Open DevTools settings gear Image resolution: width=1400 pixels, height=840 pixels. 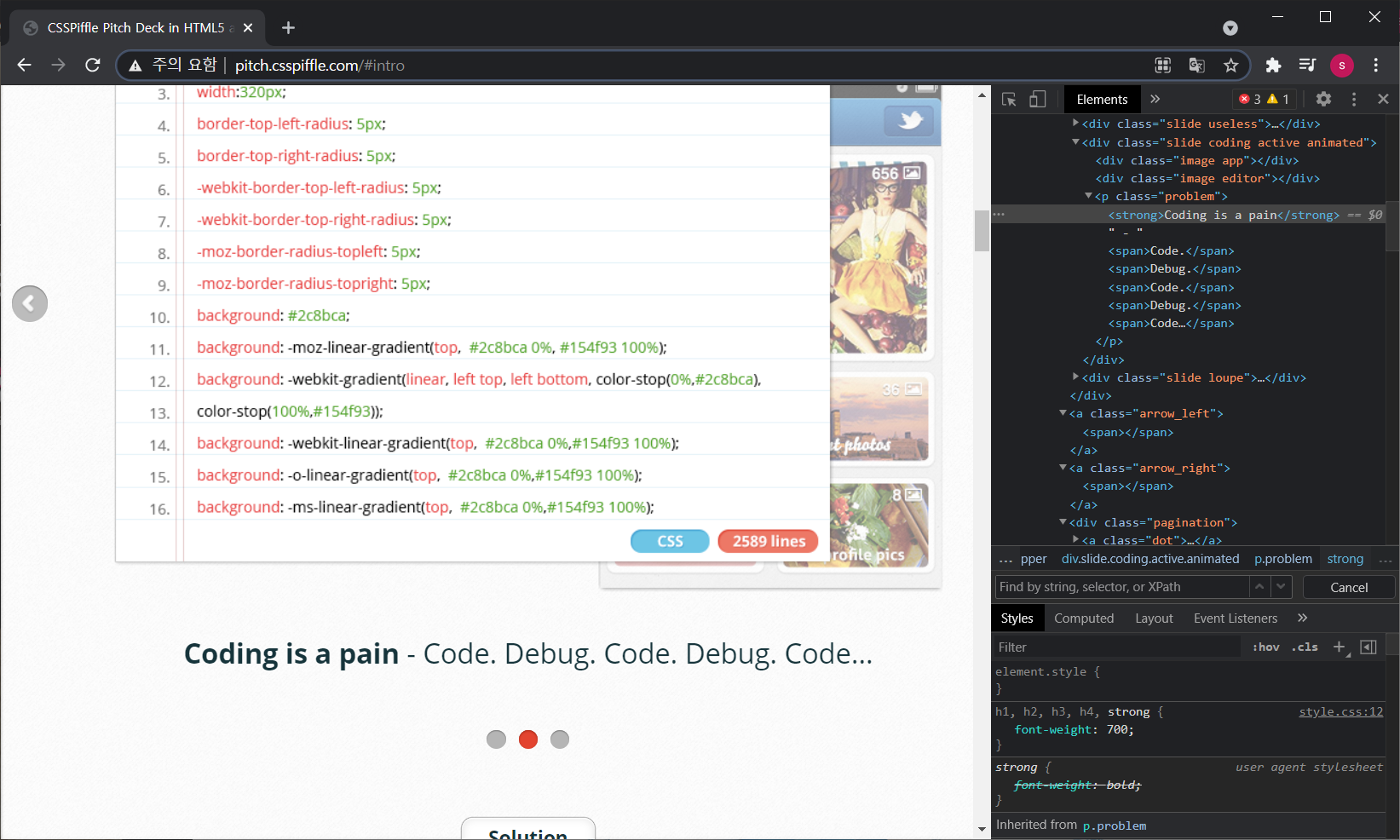pos(1323,100)
